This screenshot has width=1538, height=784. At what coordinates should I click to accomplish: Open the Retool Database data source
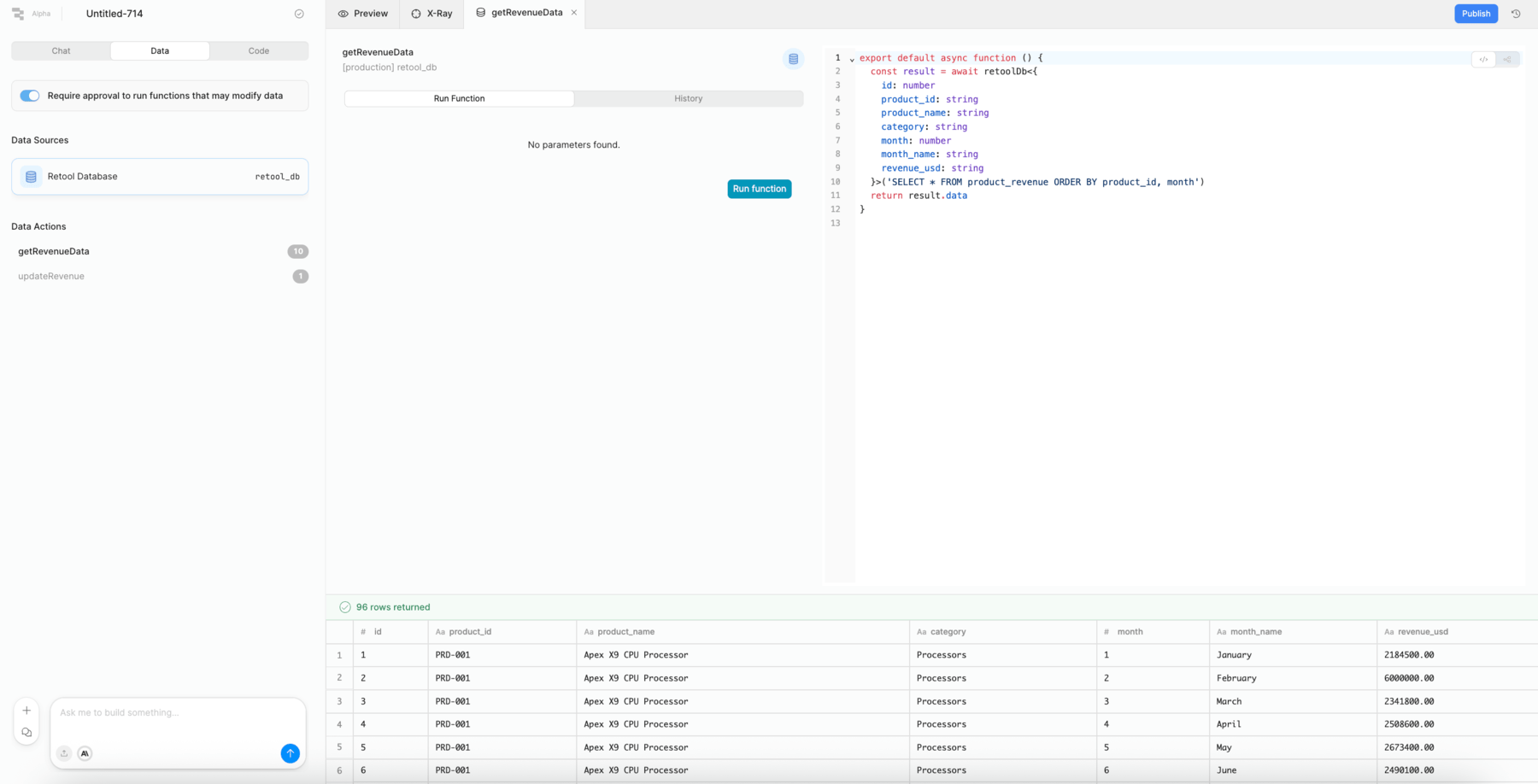(x=160, y=177)
